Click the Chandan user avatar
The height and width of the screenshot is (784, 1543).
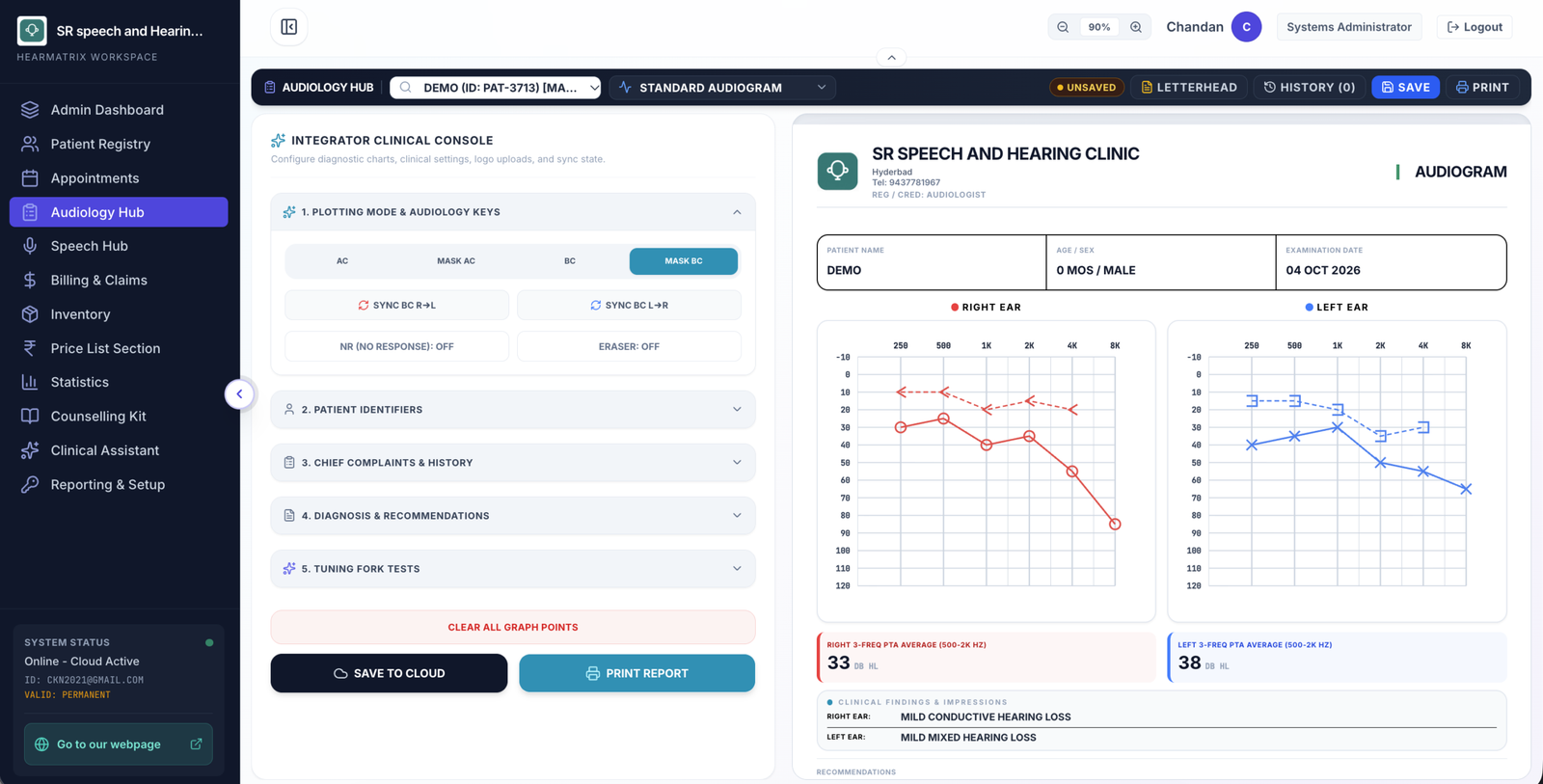point(1246,27)
